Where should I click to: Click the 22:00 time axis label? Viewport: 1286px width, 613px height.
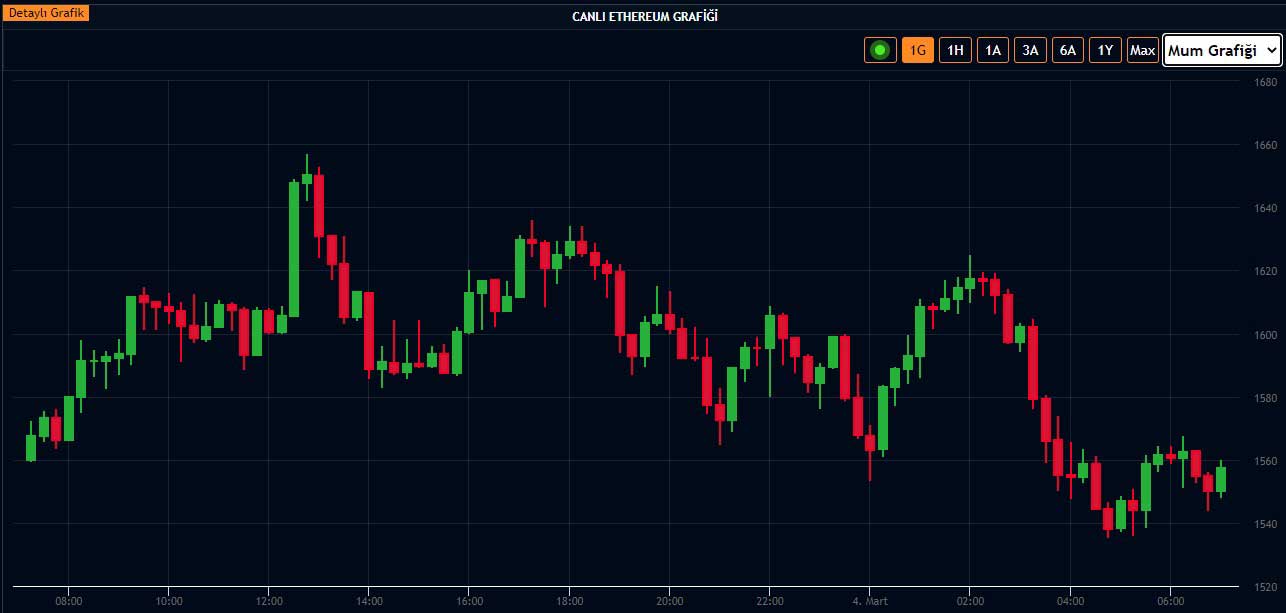click(x=769, y=601)
